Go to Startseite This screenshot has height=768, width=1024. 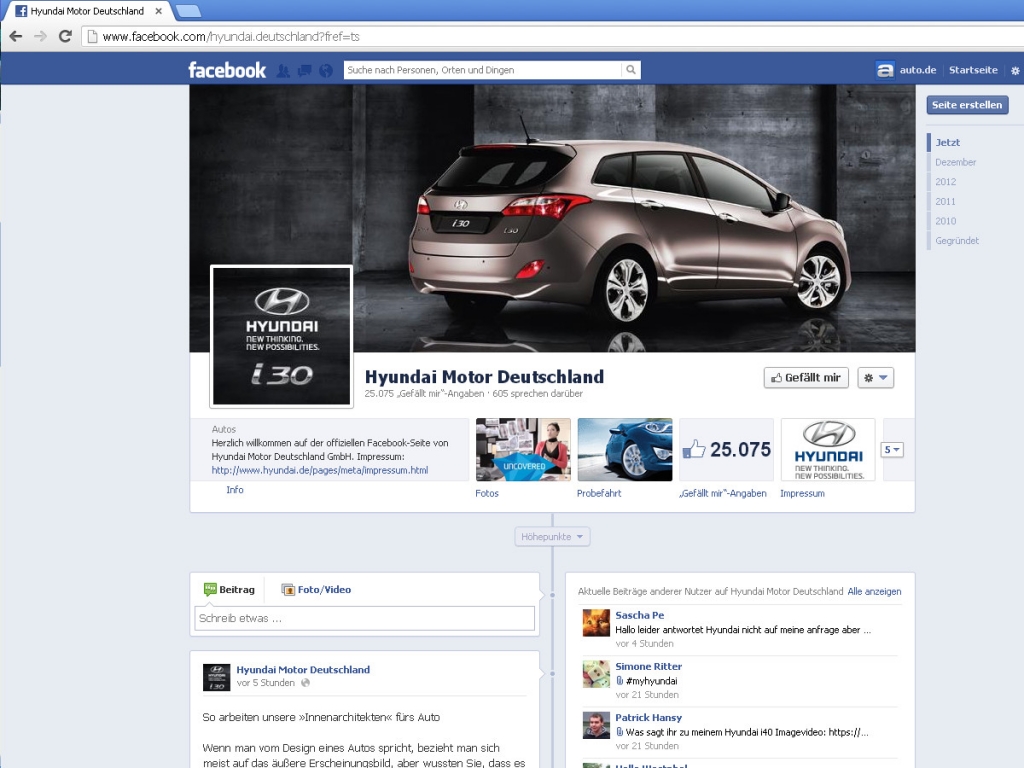coord(973,70)
